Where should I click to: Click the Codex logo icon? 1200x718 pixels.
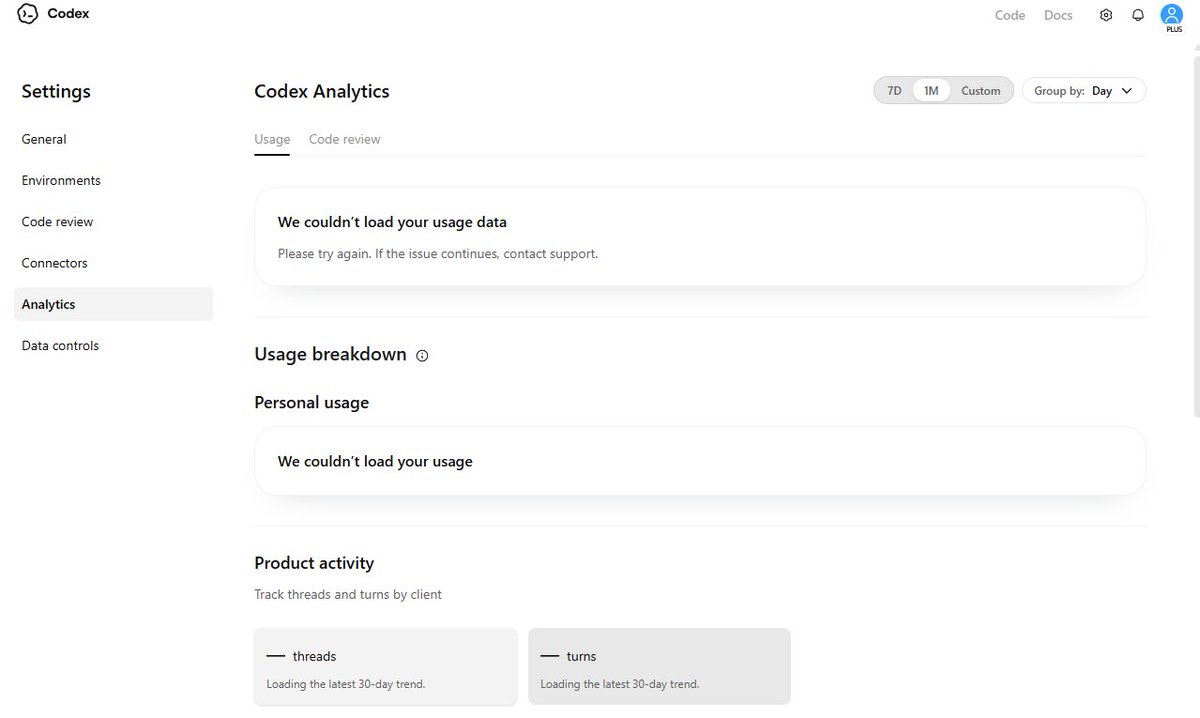(28, 14)
